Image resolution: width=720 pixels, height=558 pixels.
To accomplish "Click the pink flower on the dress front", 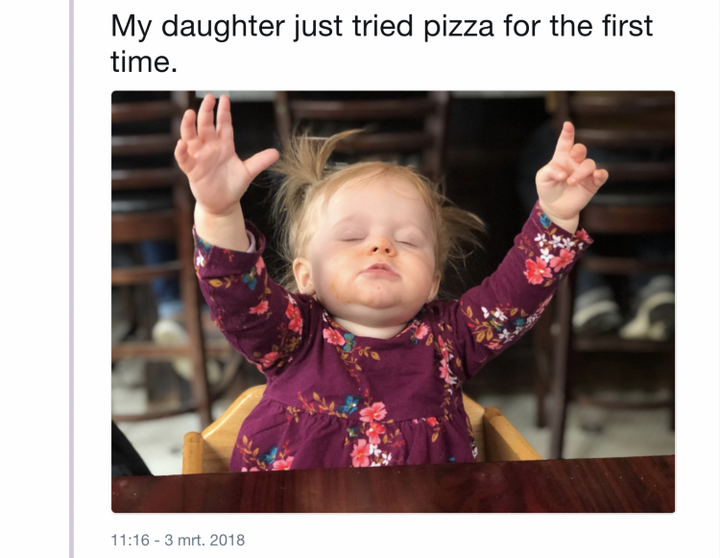I will pyautogui.click(x=372, y=412).
